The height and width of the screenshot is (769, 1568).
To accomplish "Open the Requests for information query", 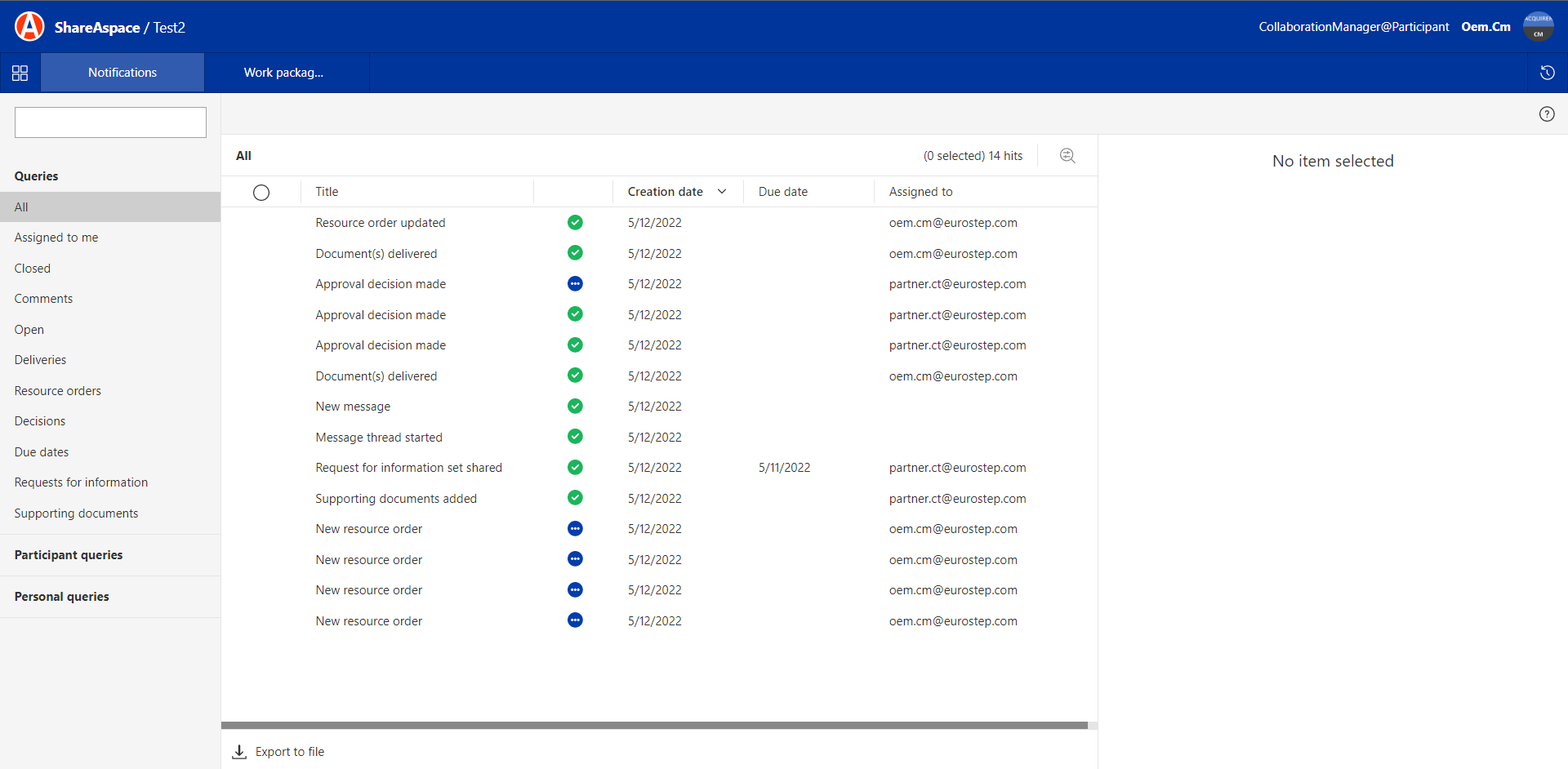I will point(81,482).
